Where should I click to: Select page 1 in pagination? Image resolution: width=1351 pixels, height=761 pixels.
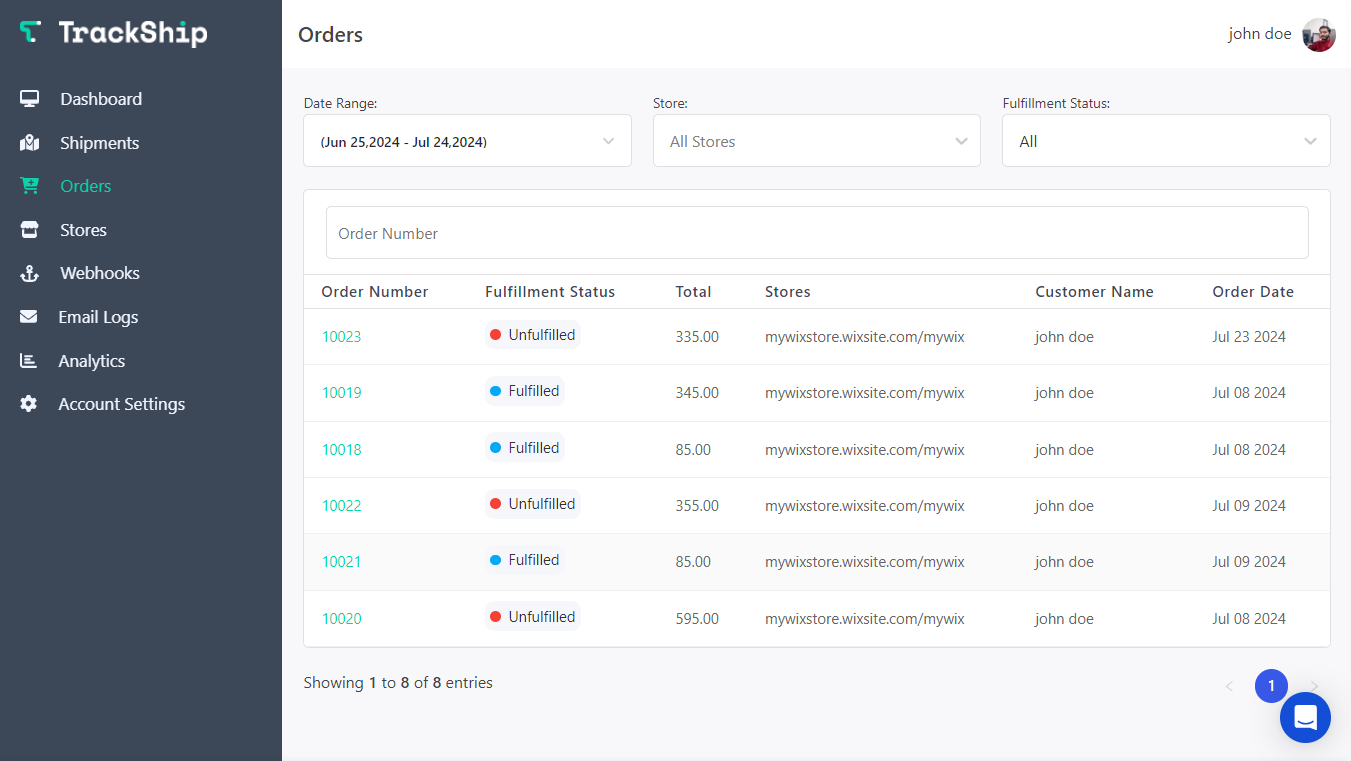pos(1271,686)
